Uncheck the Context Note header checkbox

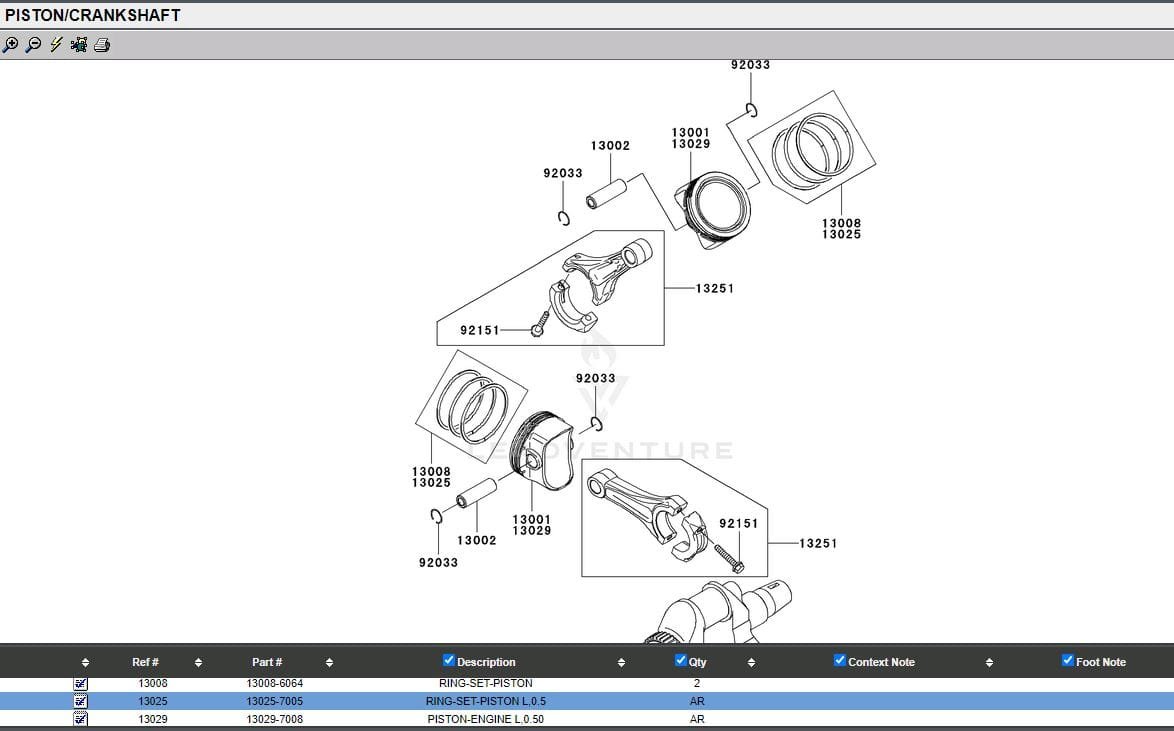click(x=838, y=660)
